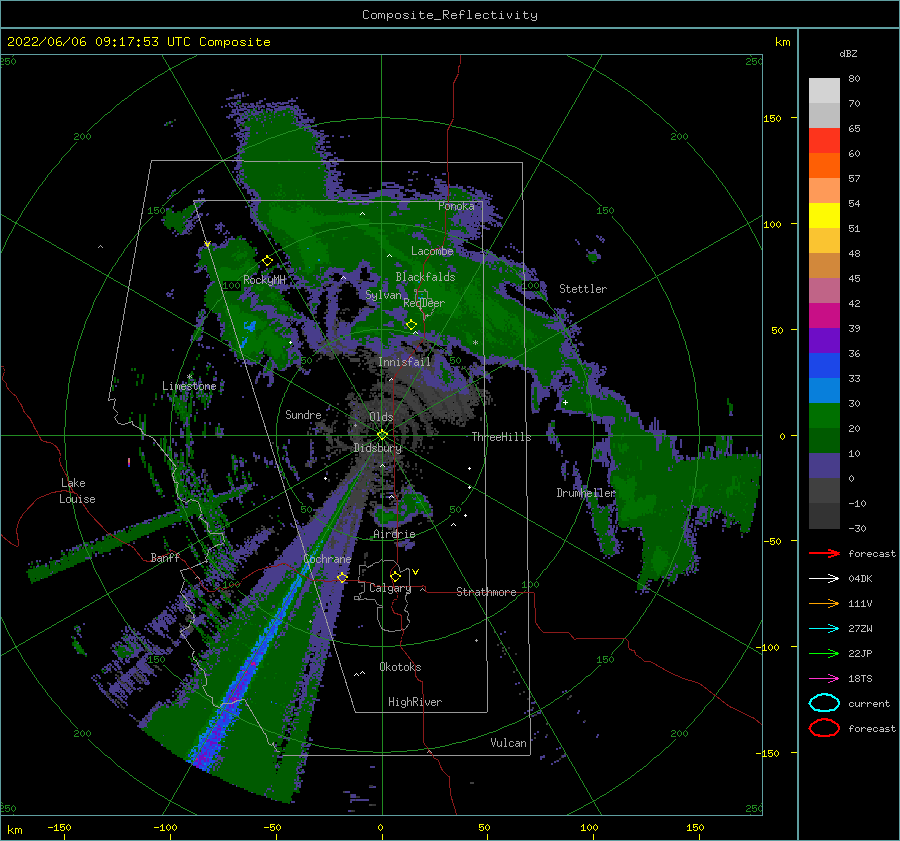This screenshot has width=900, height=841.
Task: Click the light blue 33-30 dBZ swatch
Action: (x=824, y=391)
